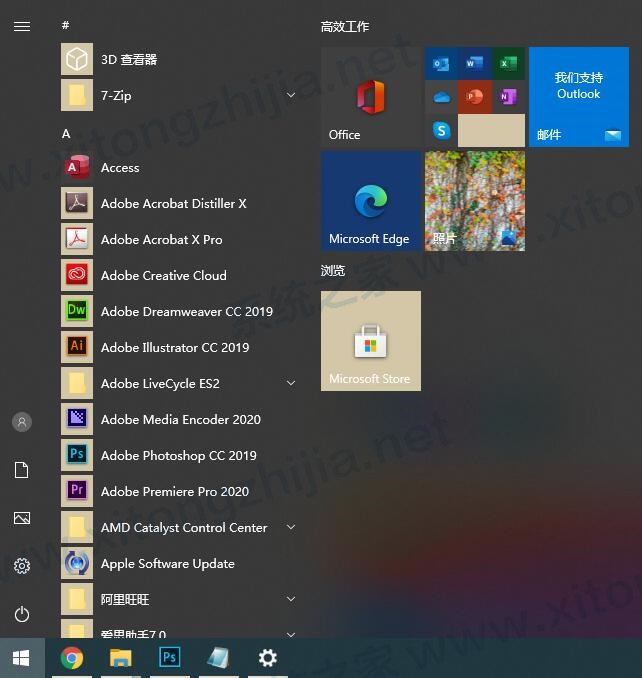Open File Explorer from the taskbar
642x678 pixels.
(x=121, y=658)
